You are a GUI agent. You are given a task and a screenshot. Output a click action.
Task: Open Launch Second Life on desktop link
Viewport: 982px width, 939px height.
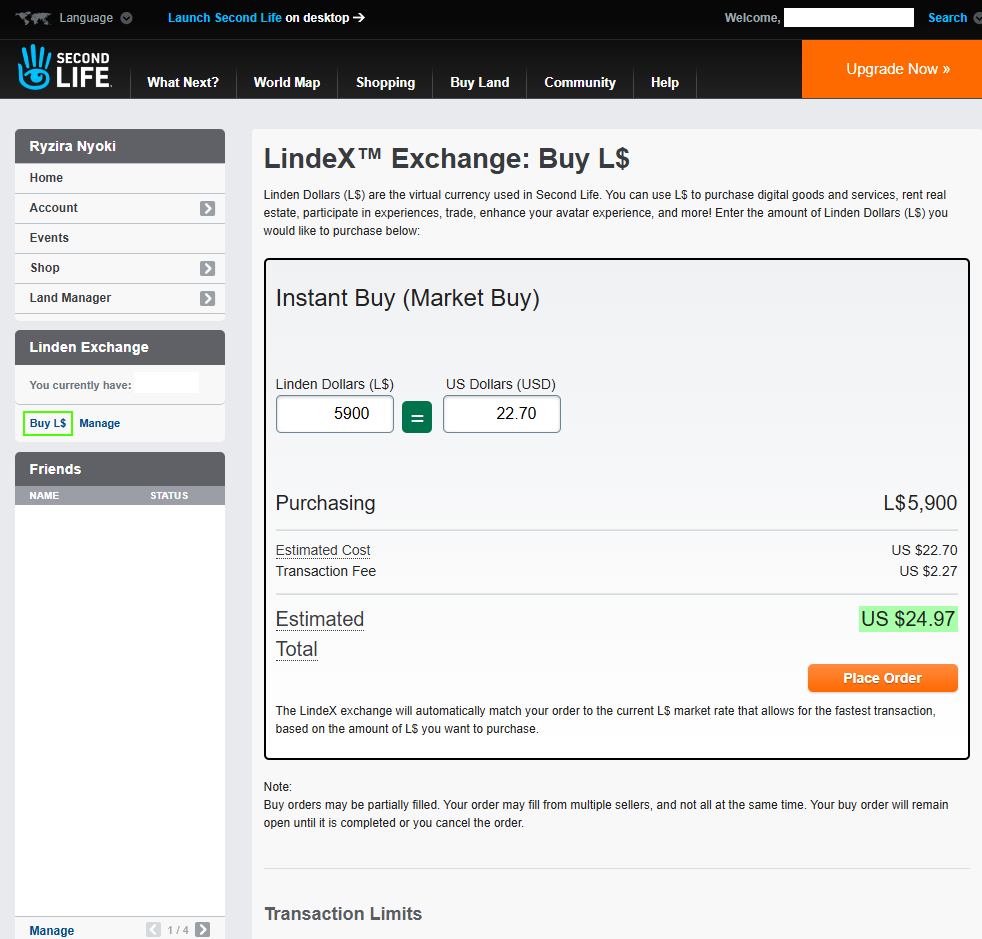click(x=266, y=18)
